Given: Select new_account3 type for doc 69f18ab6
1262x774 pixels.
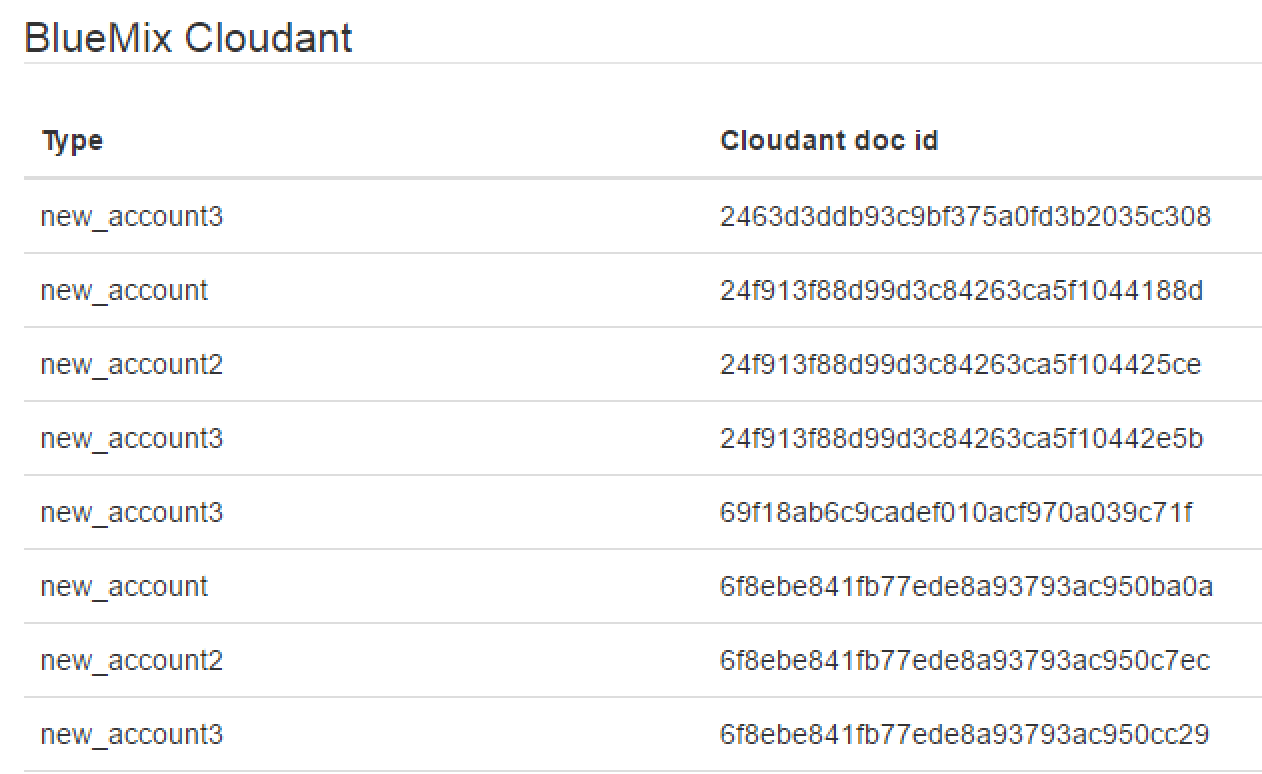Looking at the screenshot, I should coord(132,512).
